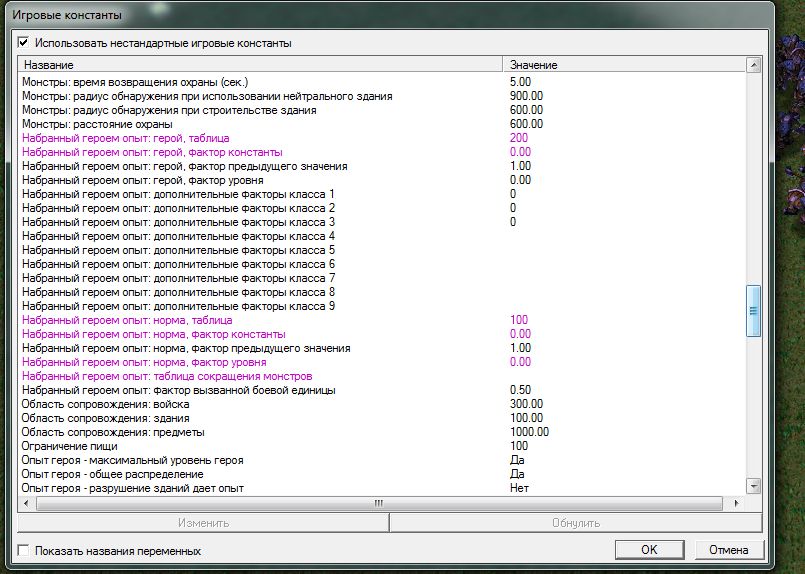Select row 'Монстры: расстояние охраны'
This screenshot has height=574, width=805.
coord(382,124)
